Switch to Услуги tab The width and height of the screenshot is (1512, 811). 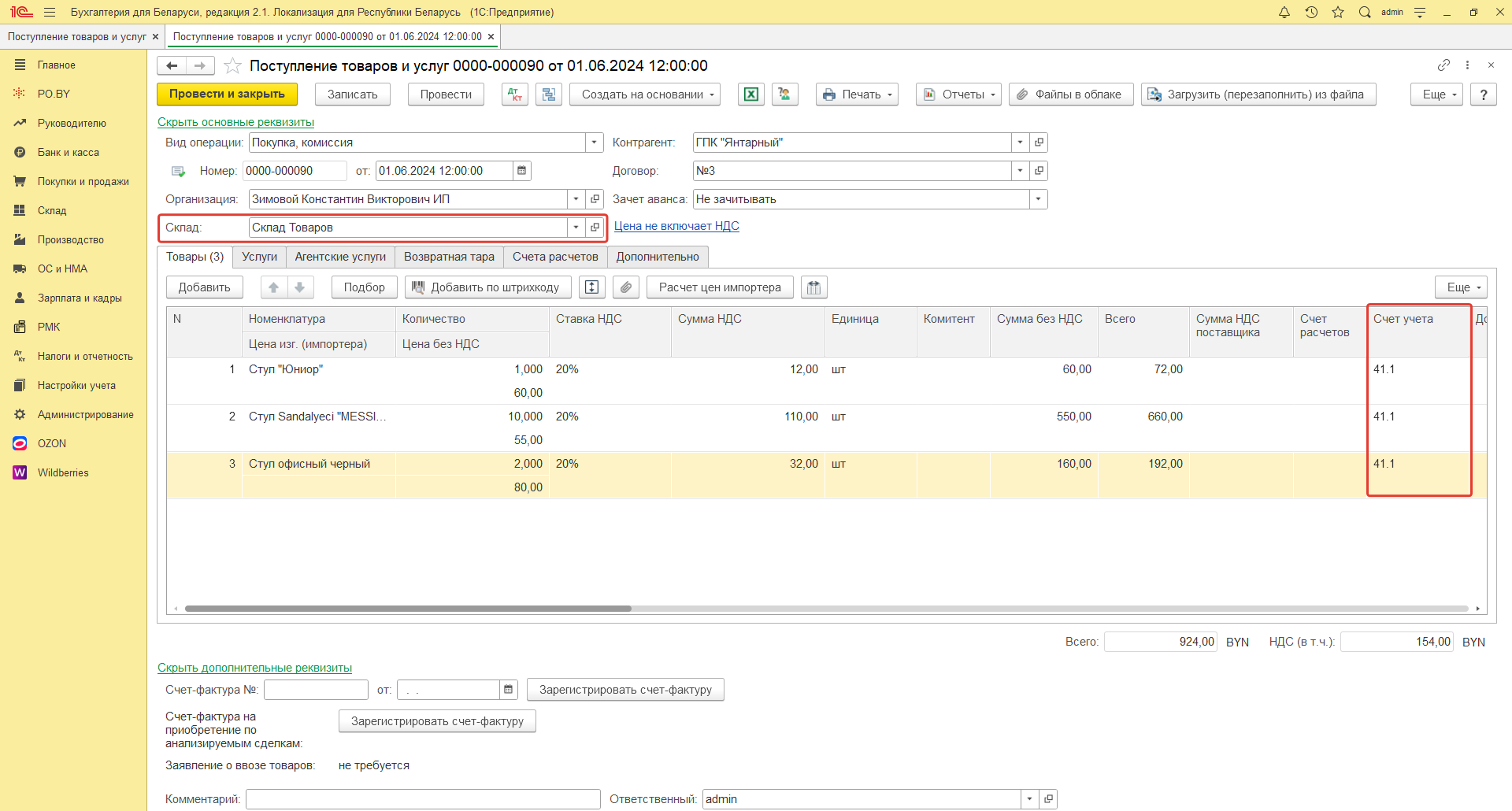259,257
